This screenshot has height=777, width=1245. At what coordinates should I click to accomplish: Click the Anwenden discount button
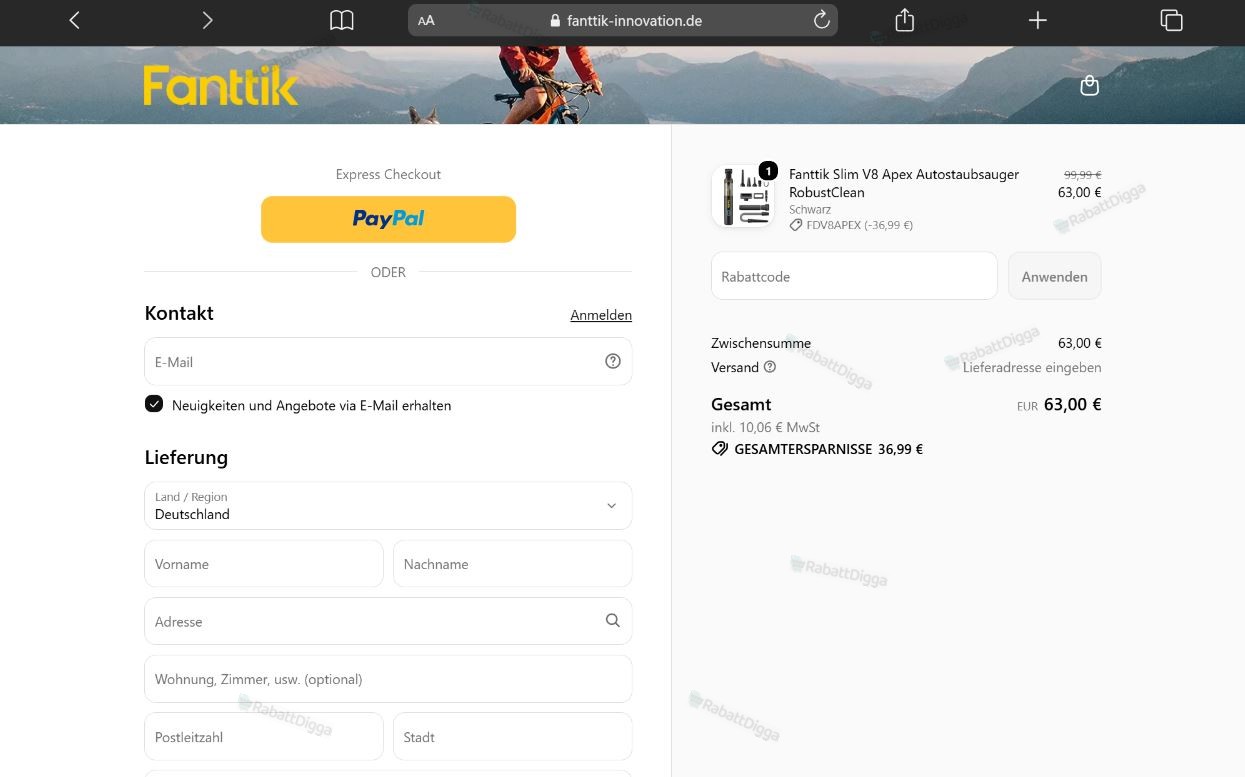tap(1054, 276)
